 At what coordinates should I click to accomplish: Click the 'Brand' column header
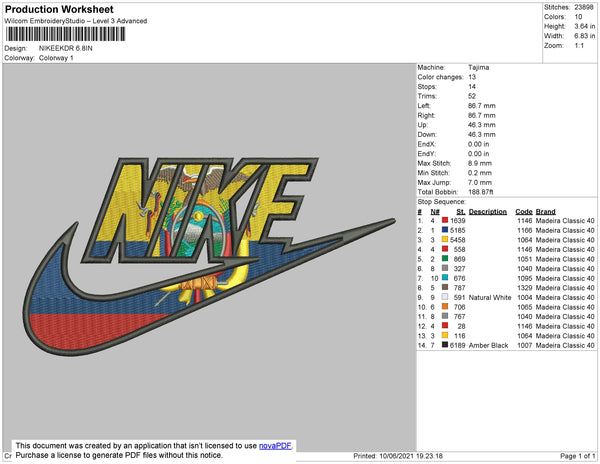click(x=545, y=212)
